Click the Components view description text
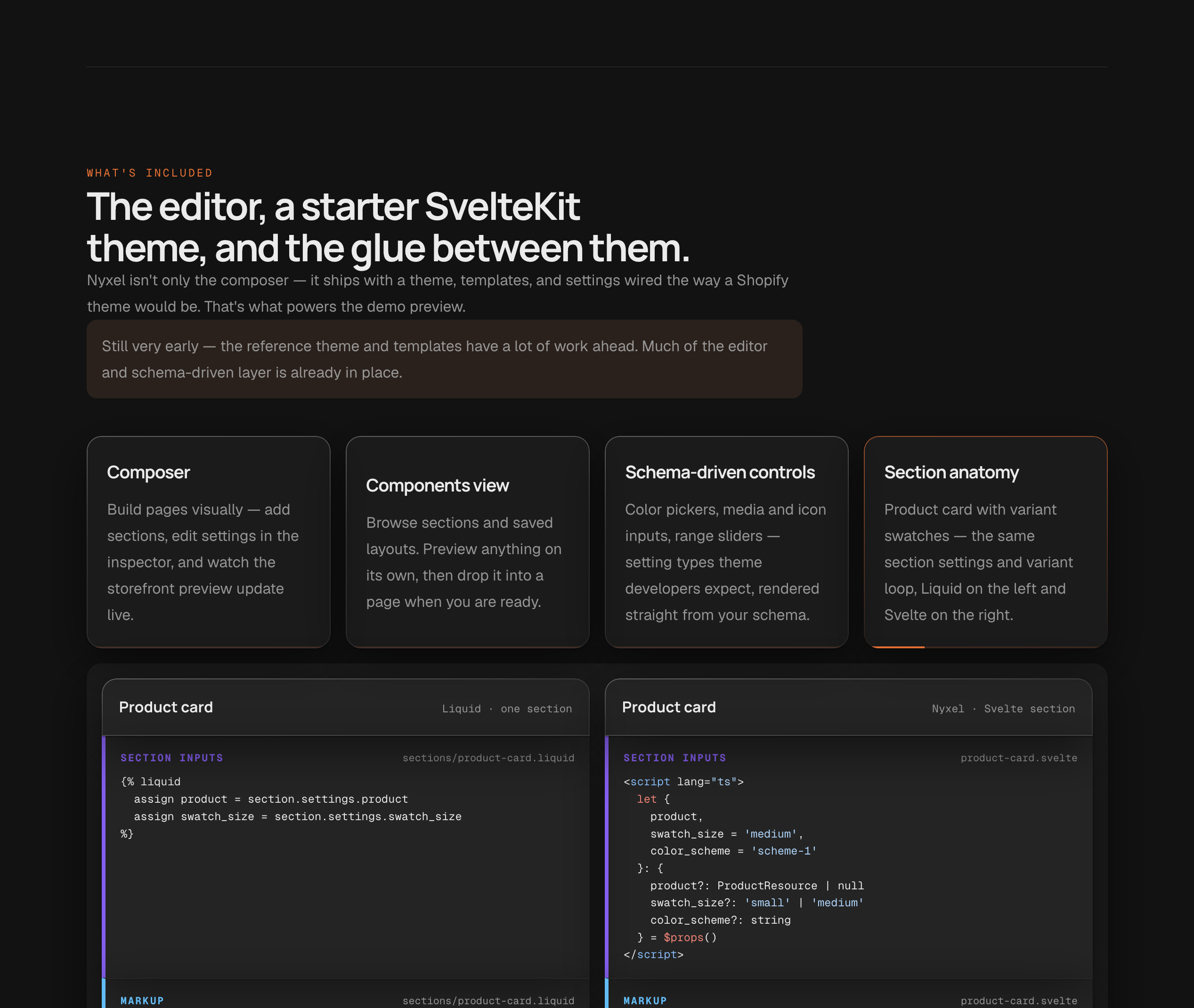 coord(463,562)
